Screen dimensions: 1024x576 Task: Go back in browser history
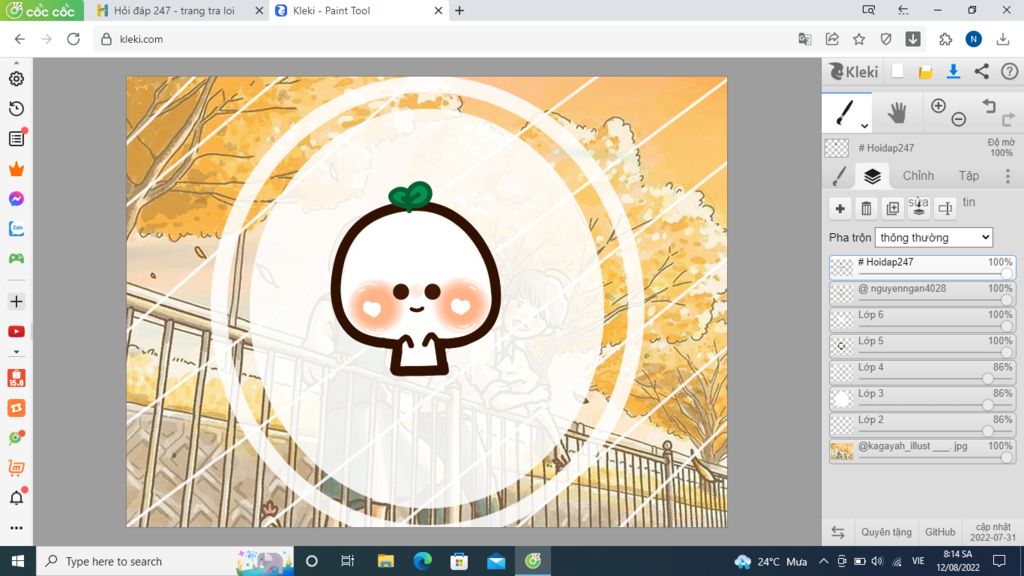tap(20, 39)
